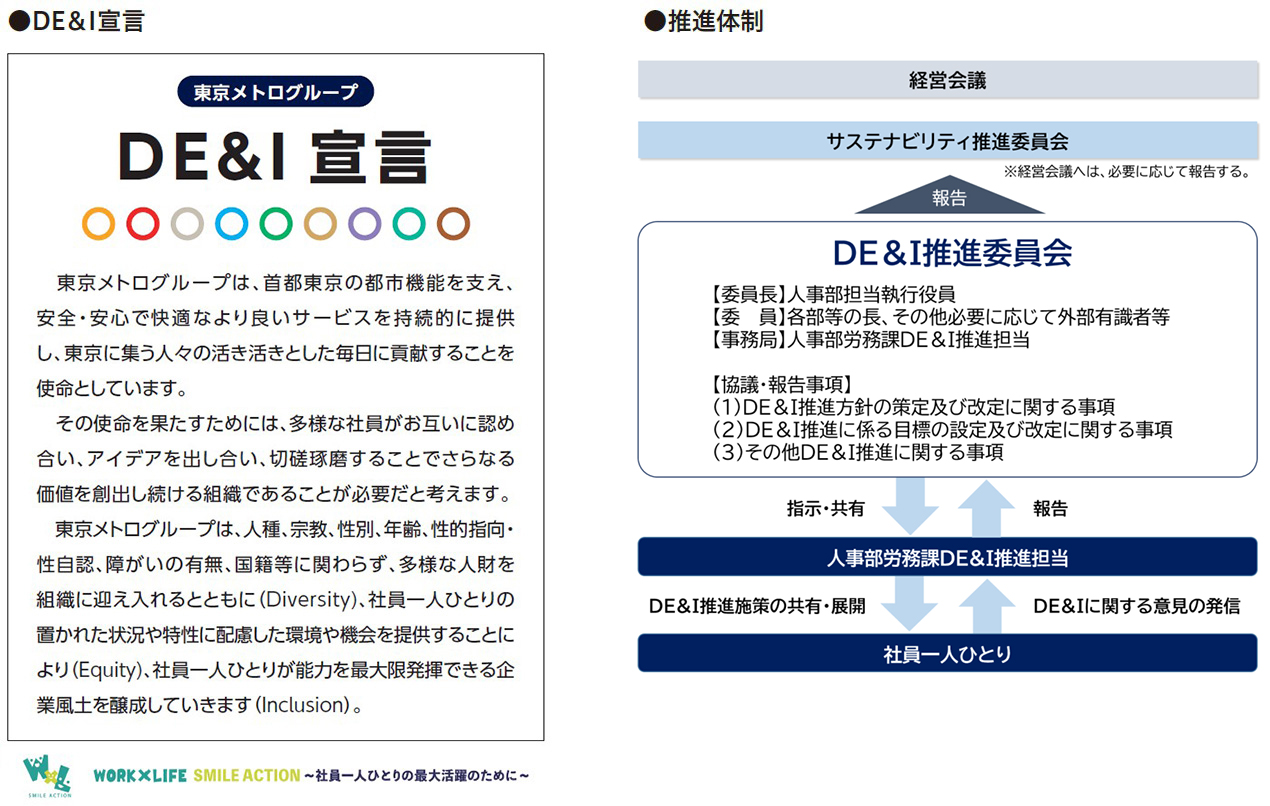The image size is (1270, 806).
Task: Click the dark 報告 triangle above the committee box
Action: click(x=948, y=197)
